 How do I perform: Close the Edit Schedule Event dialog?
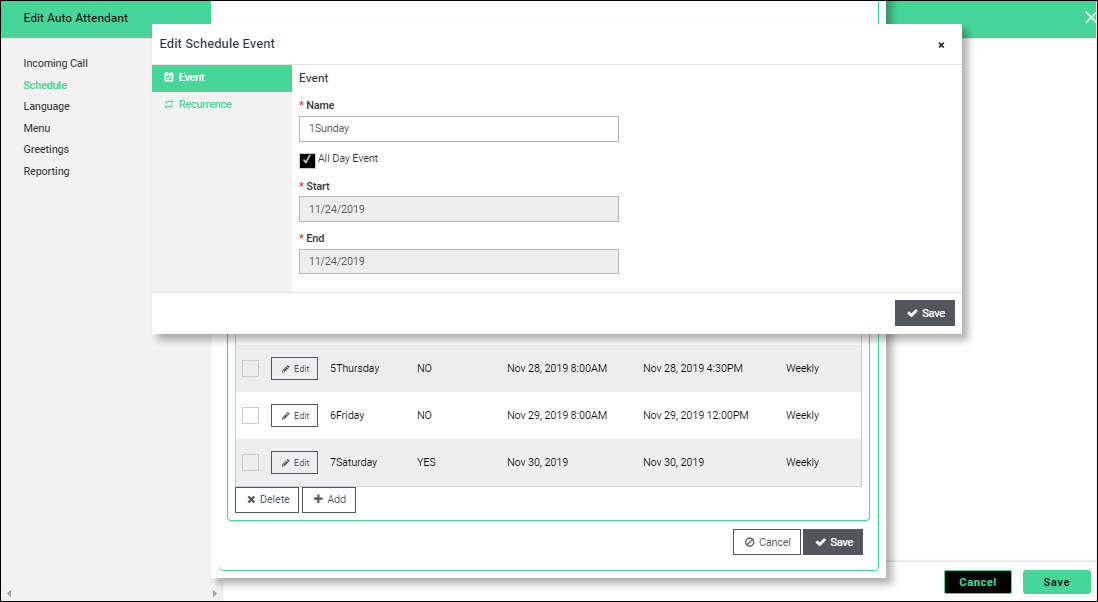(x=941, y=45)
